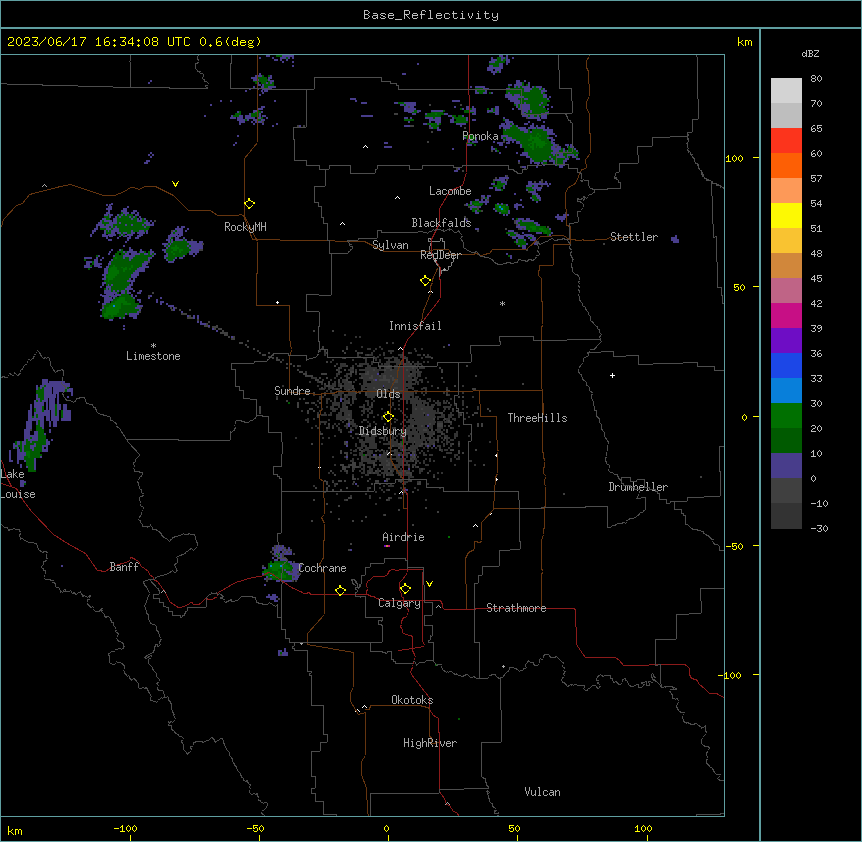Screen dimensions: 862x842
Task: Click the Lacombe city label
Action: [450, 191]
